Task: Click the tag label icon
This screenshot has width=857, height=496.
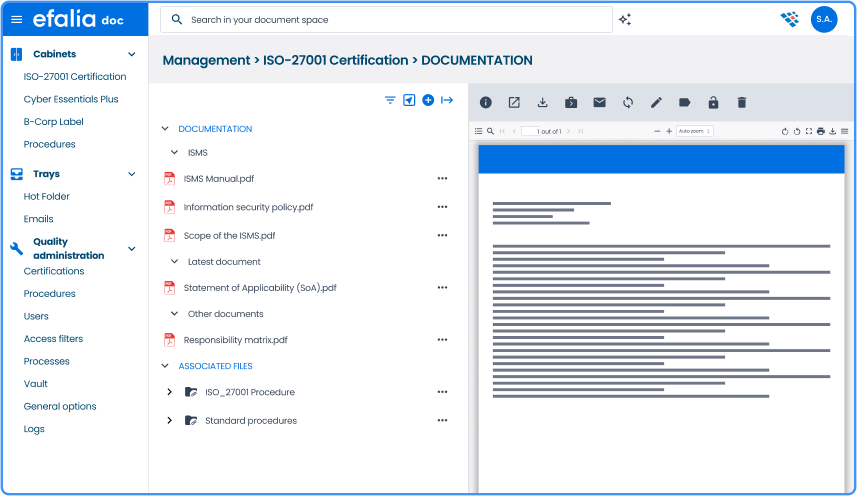Action: pos(685,102)
